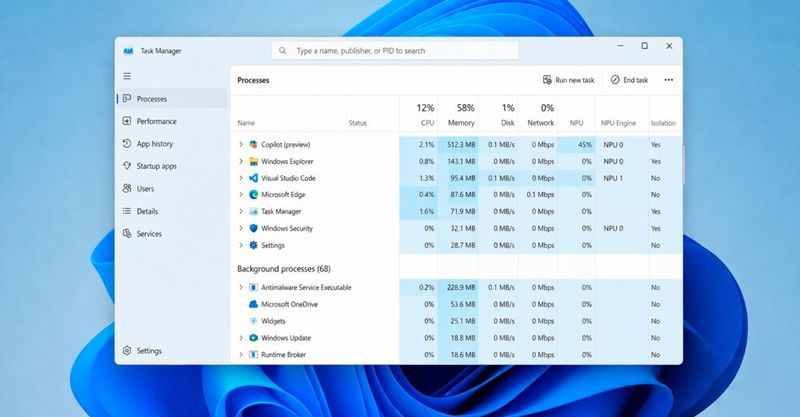Viewport: 800px width, 417px height.
Task: Click the Visual Studio Code icon
Action: point(254,178)
